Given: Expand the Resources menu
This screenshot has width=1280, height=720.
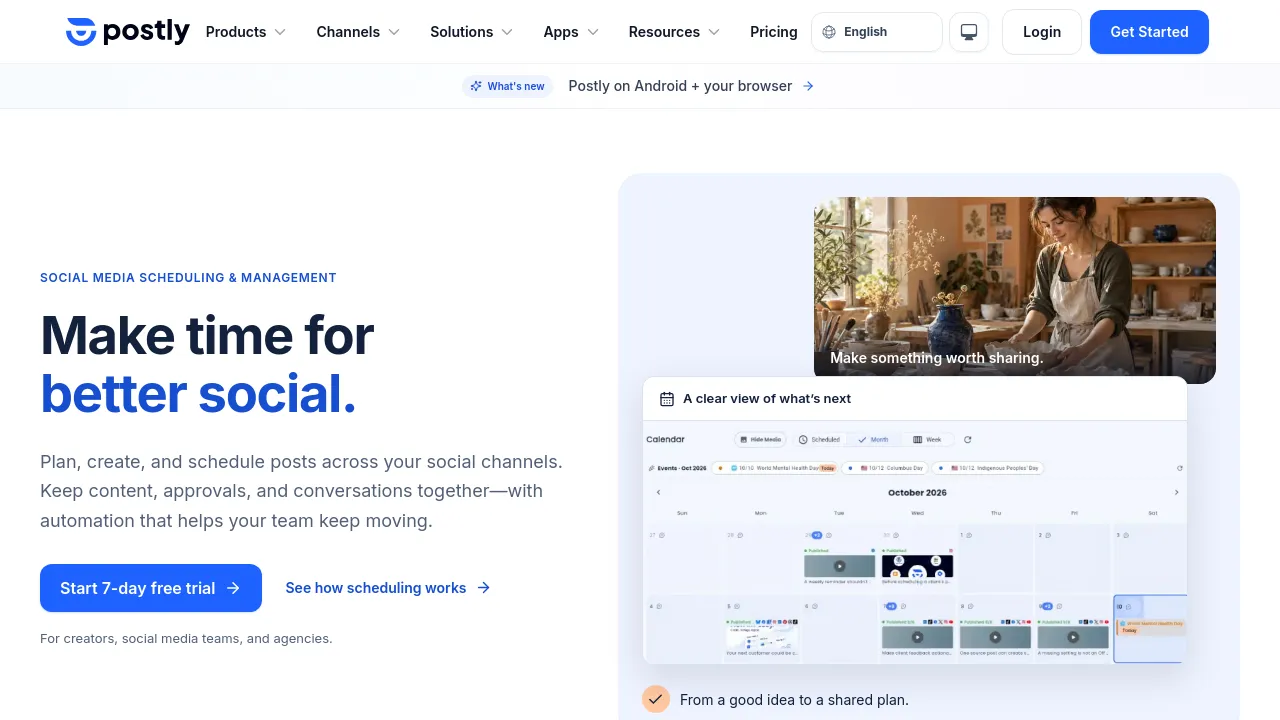Looking at the screenshot, I should click(674, 32).
